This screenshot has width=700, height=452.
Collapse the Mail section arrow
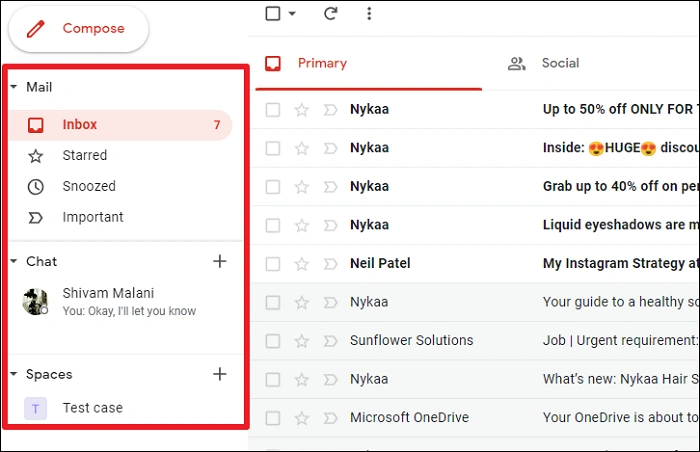(x=14, y=87)
